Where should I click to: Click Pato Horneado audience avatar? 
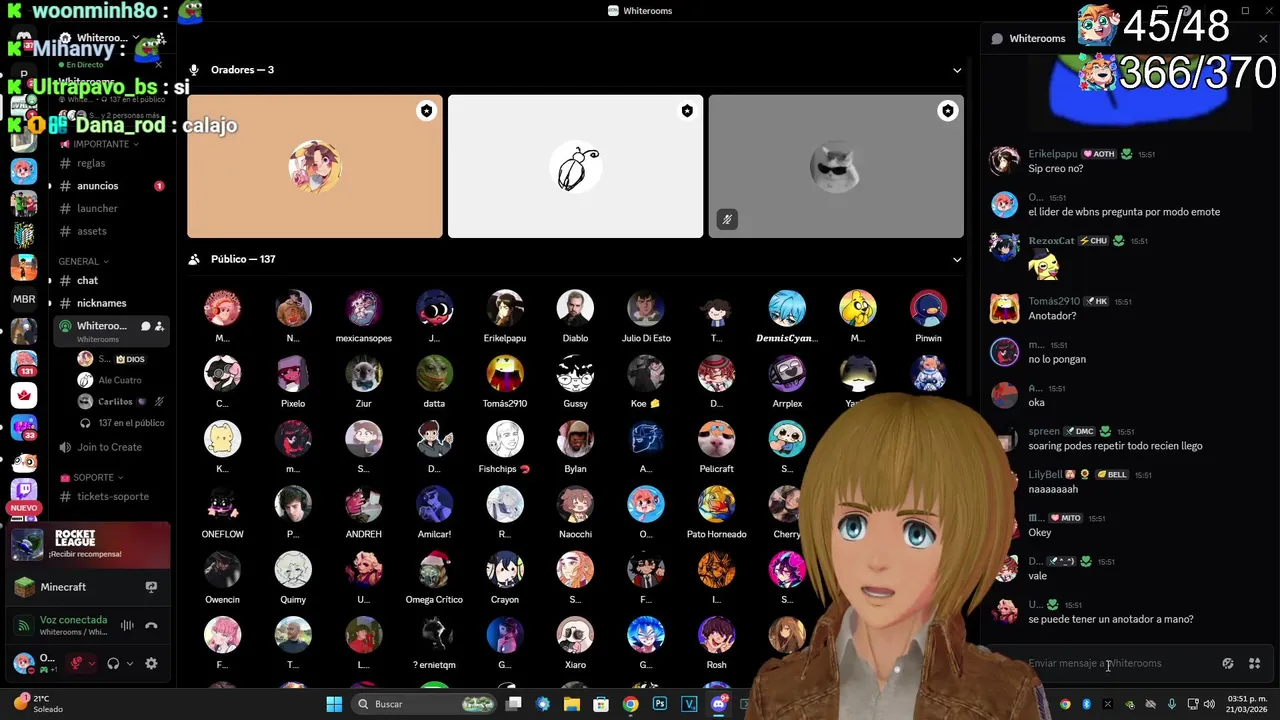pos(716,504)
